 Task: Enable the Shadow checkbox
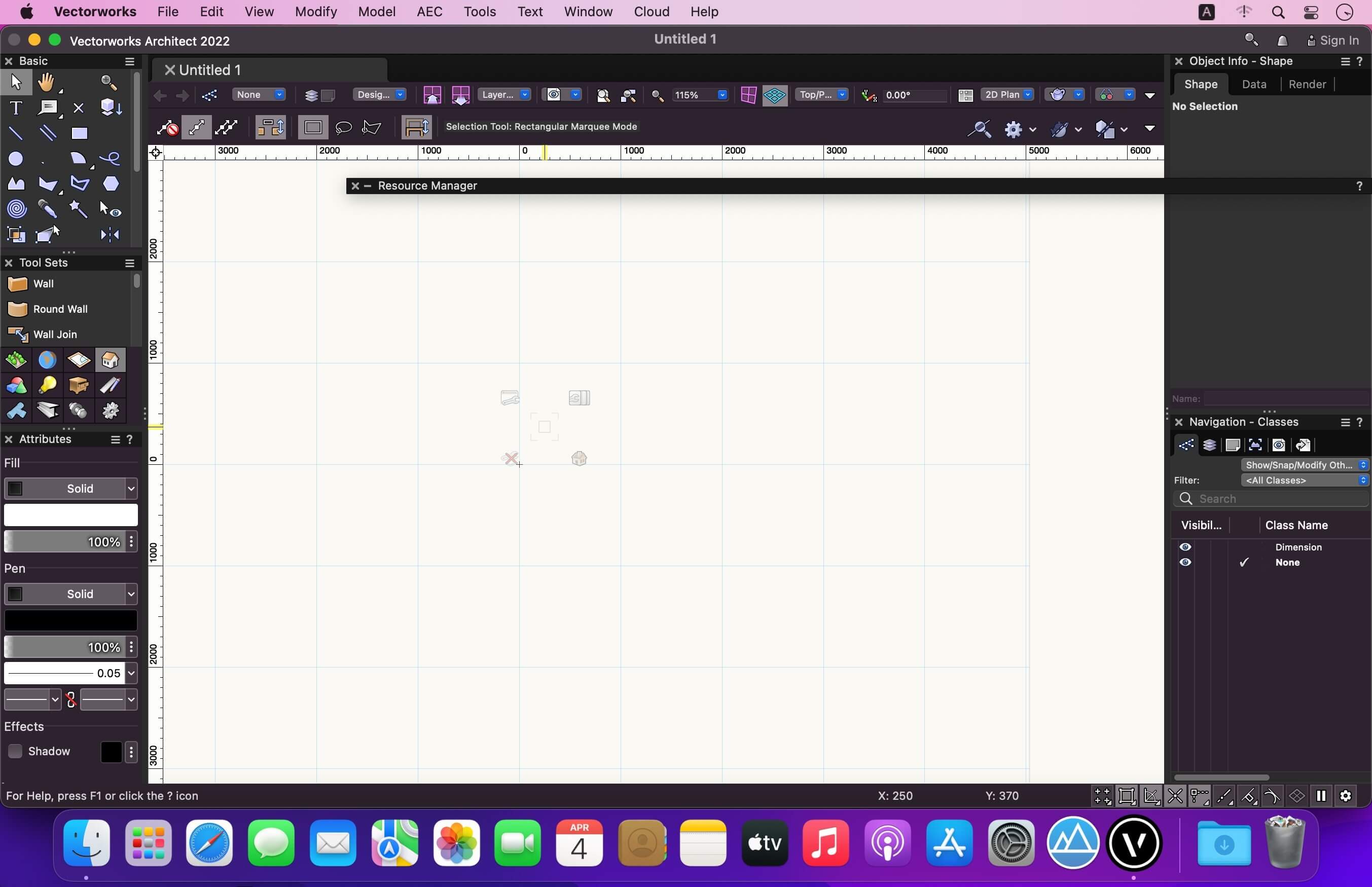coord(15,751)
